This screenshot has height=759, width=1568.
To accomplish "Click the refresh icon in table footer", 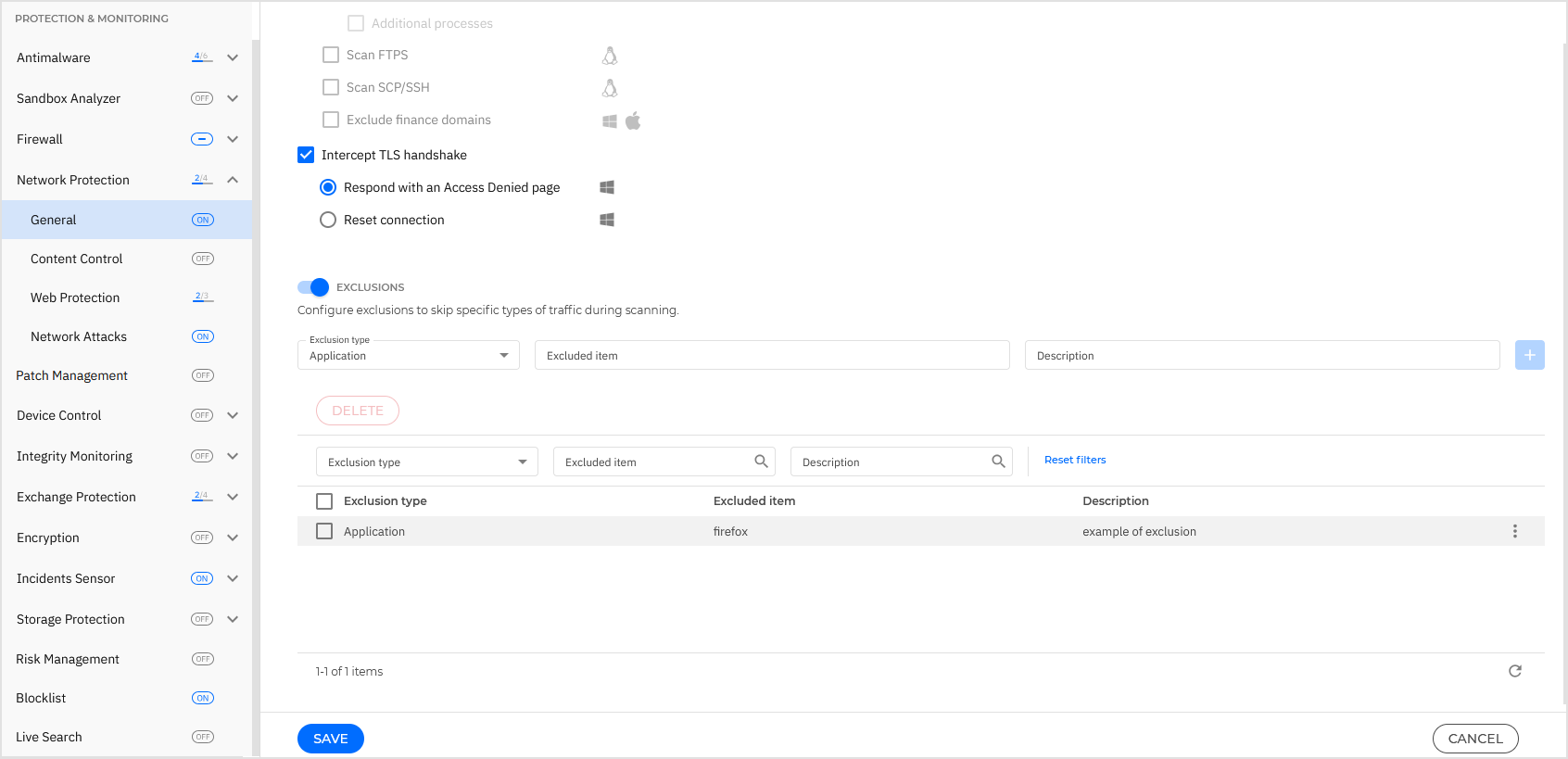I will [1514, 671].
